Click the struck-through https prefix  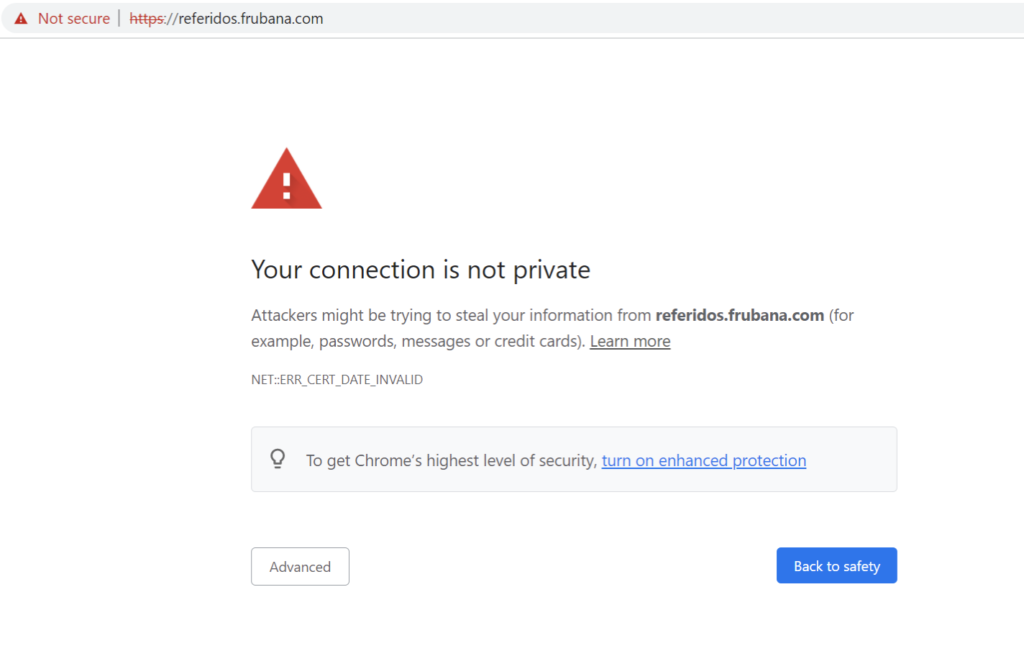147,19
